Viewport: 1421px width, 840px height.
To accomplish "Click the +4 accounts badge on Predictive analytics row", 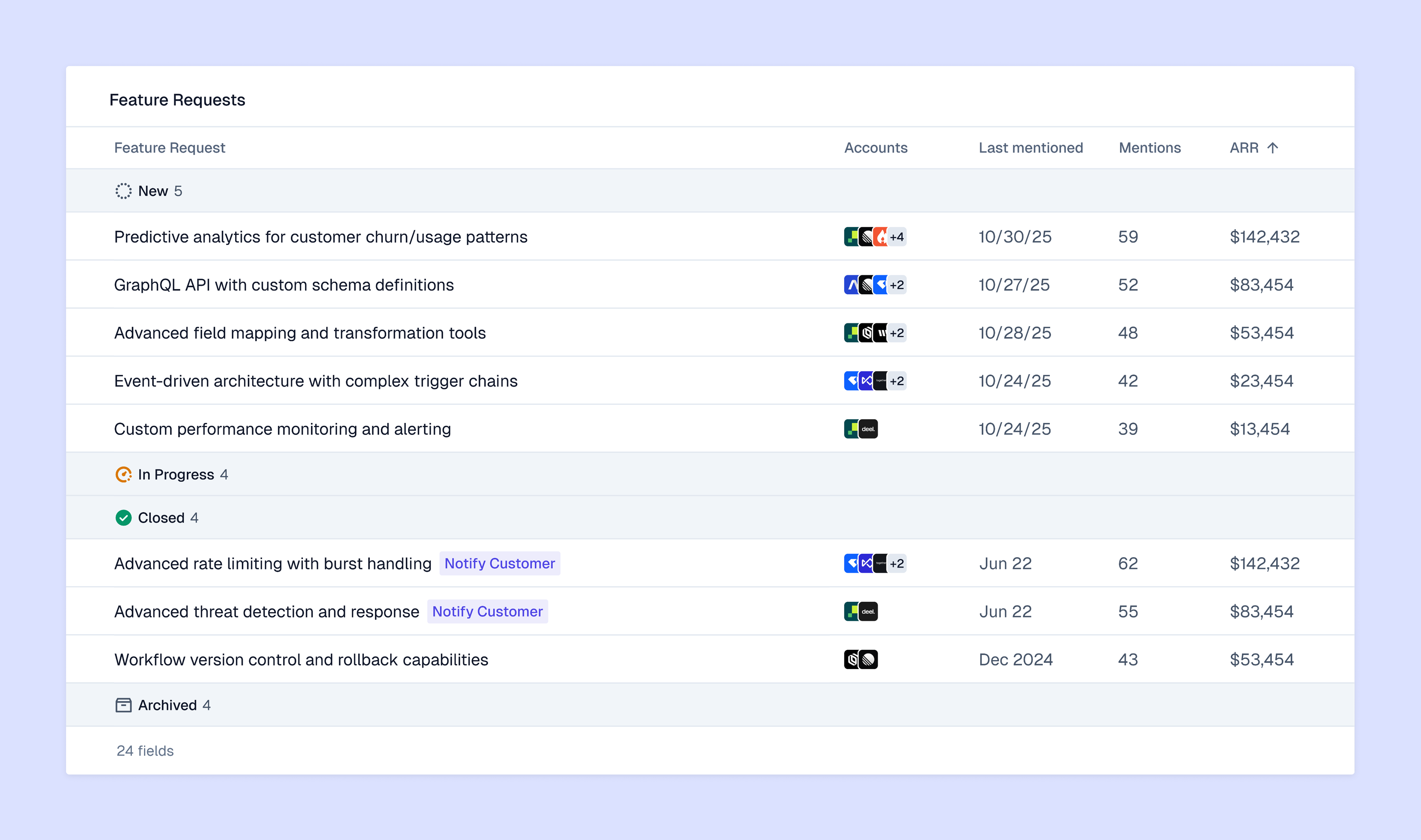I will click(897, 237).
